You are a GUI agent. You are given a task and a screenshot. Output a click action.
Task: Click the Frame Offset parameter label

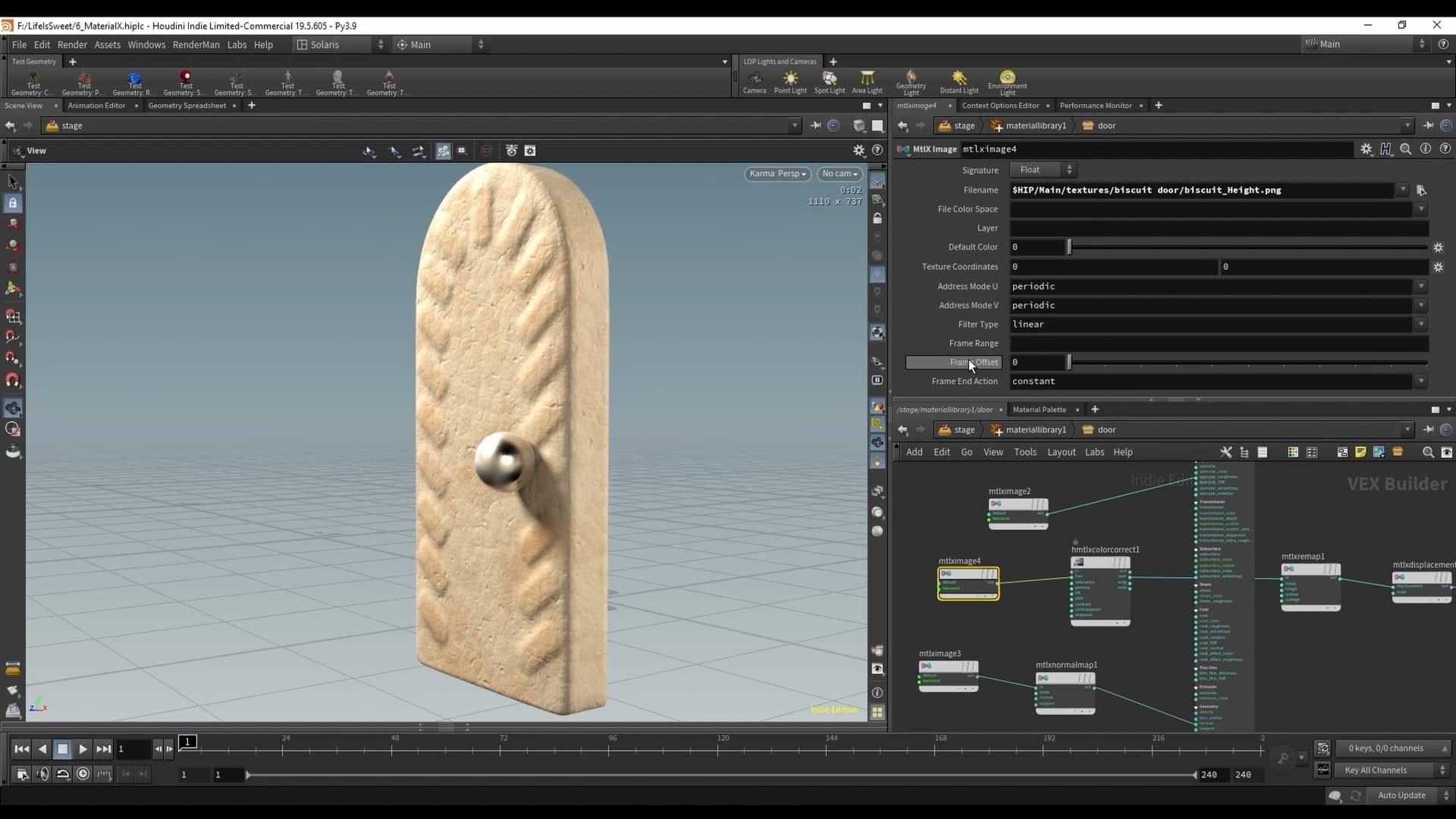pos(974,362)
